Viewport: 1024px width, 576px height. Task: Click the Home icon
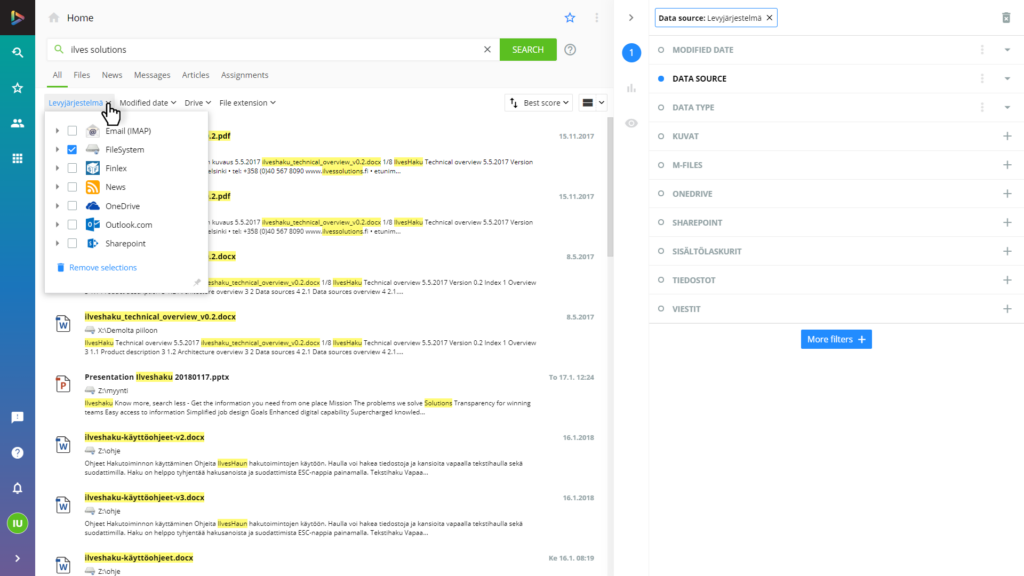tap(54, 18)
